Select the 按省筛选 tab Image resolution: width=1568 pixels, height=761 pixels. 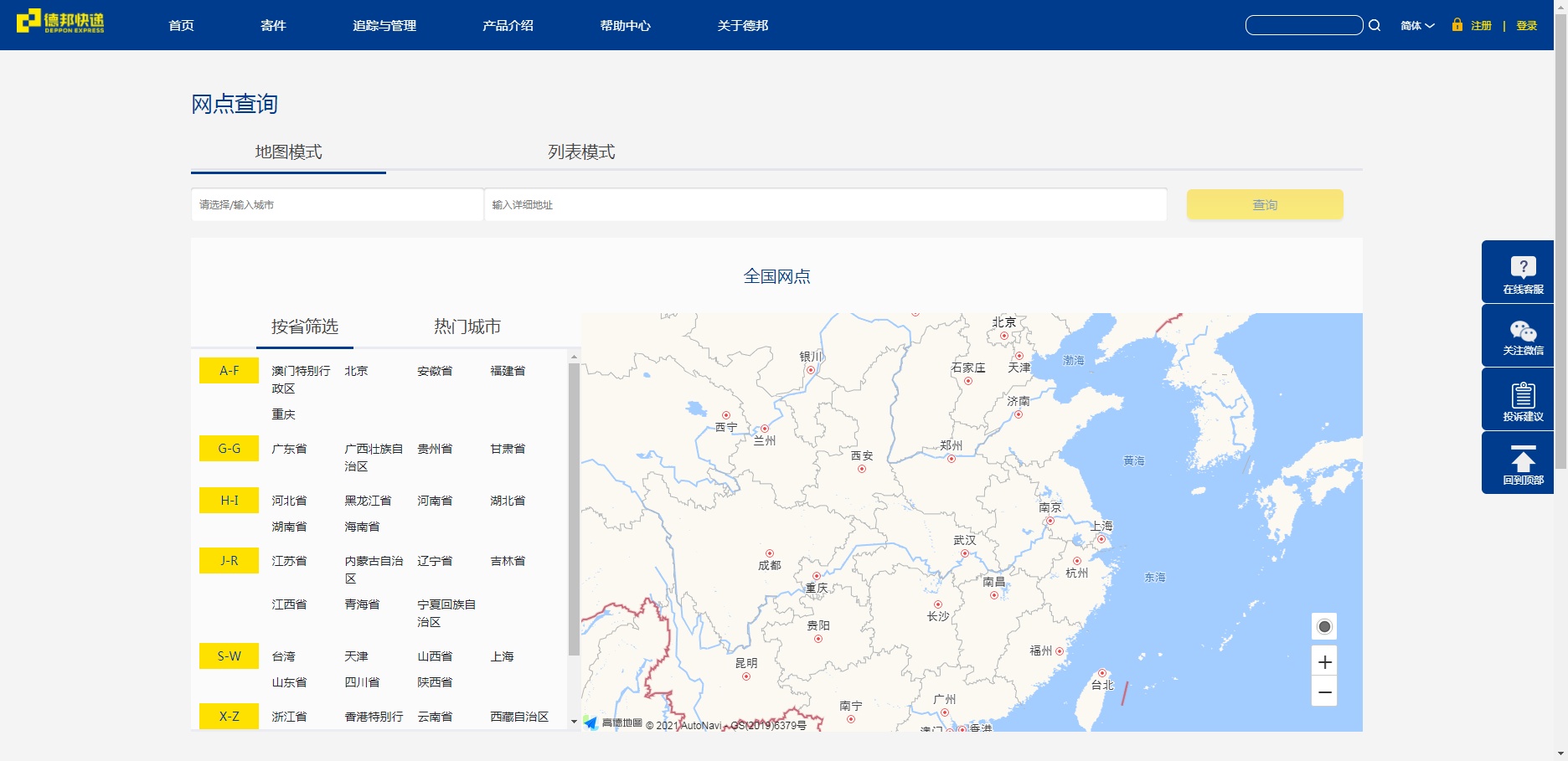pos(305,327)
